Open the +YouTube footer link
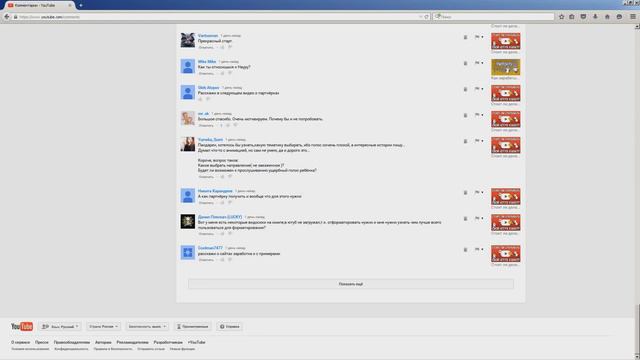This screenshot has width=640, height=360. coord(196,342)
